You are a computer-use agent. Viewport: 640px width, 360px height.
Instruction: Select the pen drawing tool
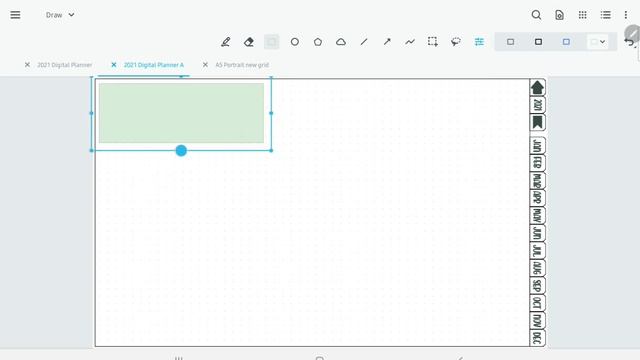pos(225,42)
